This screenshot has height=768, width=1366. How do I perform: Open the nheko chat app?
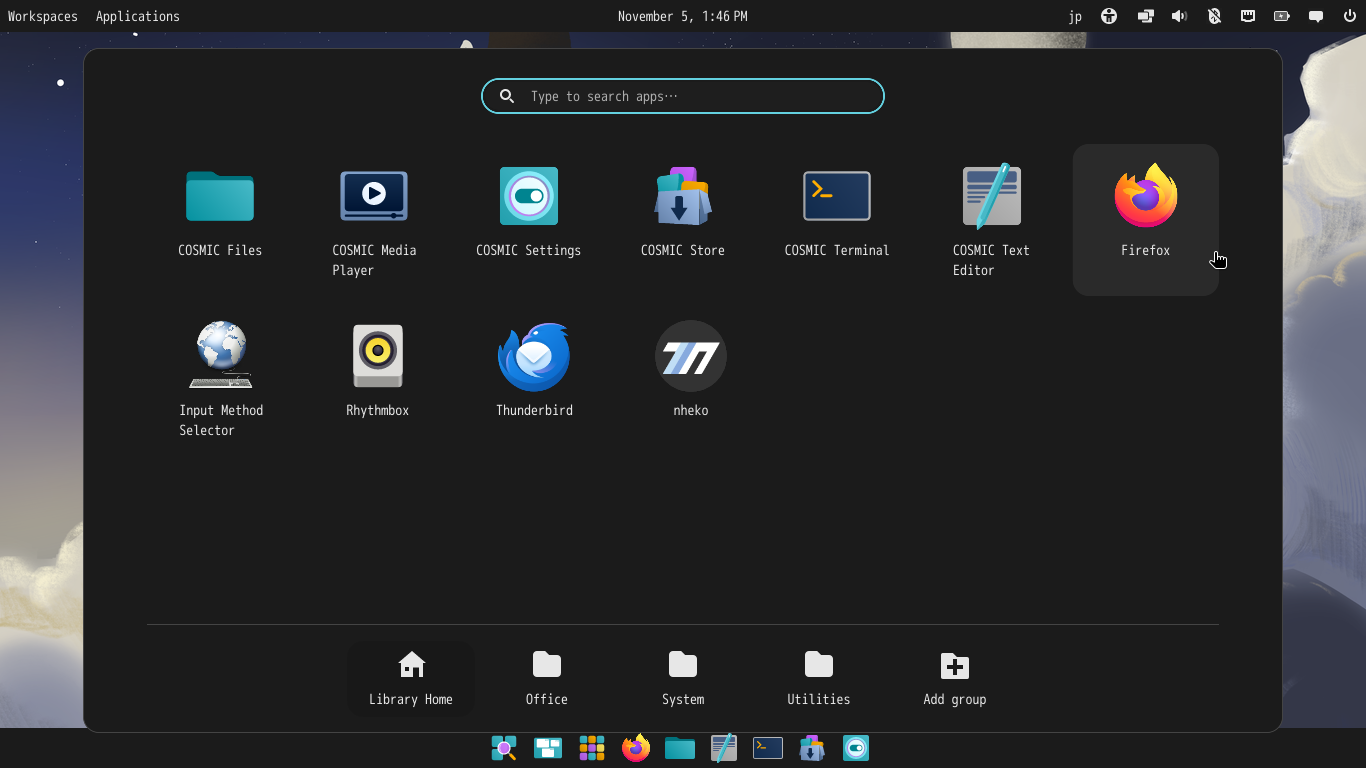pos(691,370)
